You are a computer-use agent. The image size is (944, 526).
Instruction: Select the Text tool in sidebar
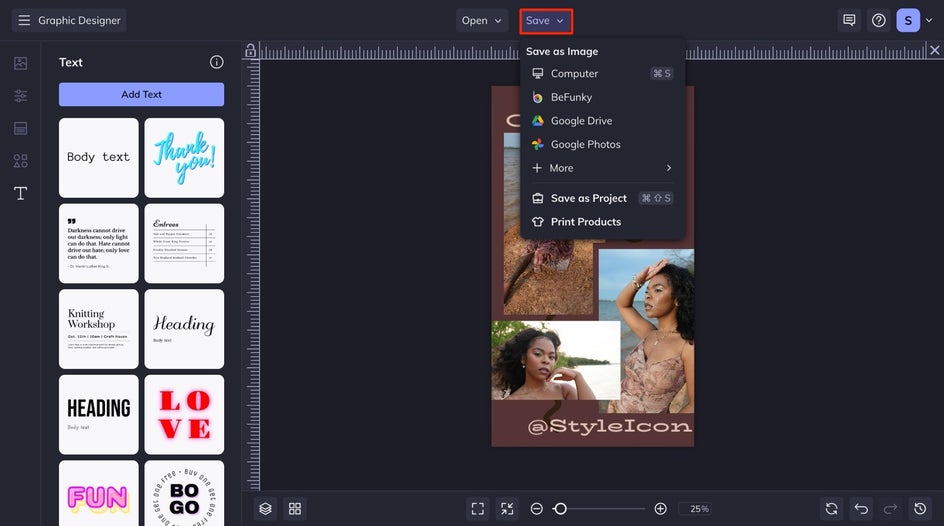pyautogui.click(x=20, y=193)
